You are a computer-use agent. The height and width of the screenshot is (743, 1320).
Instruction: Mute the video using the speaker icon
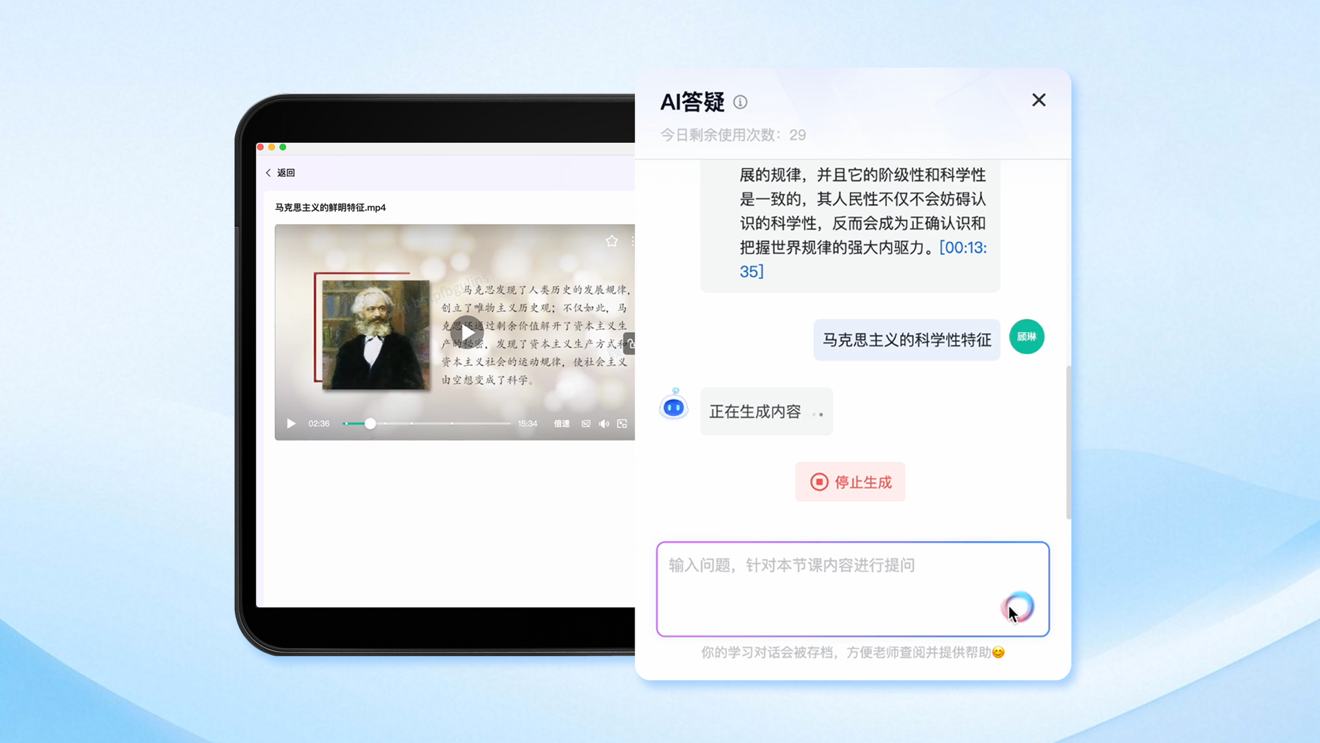[604, 424]
